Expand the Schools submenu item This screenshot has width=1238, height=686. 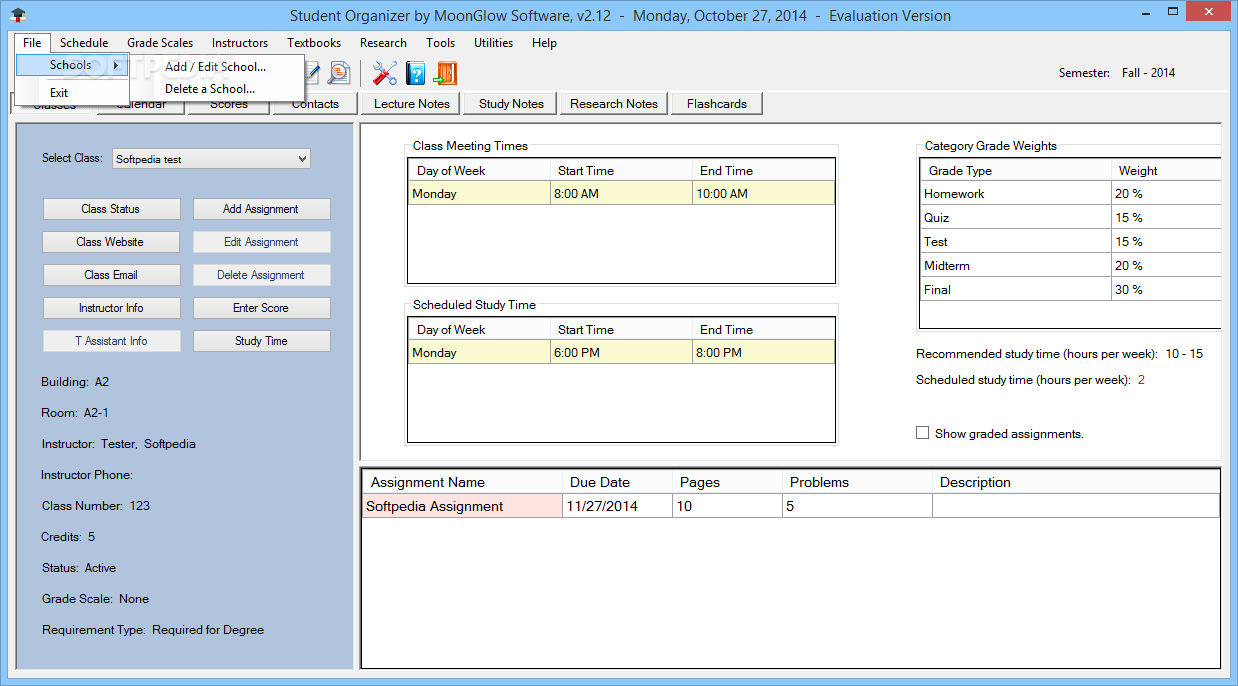click(x=72, y=65)
